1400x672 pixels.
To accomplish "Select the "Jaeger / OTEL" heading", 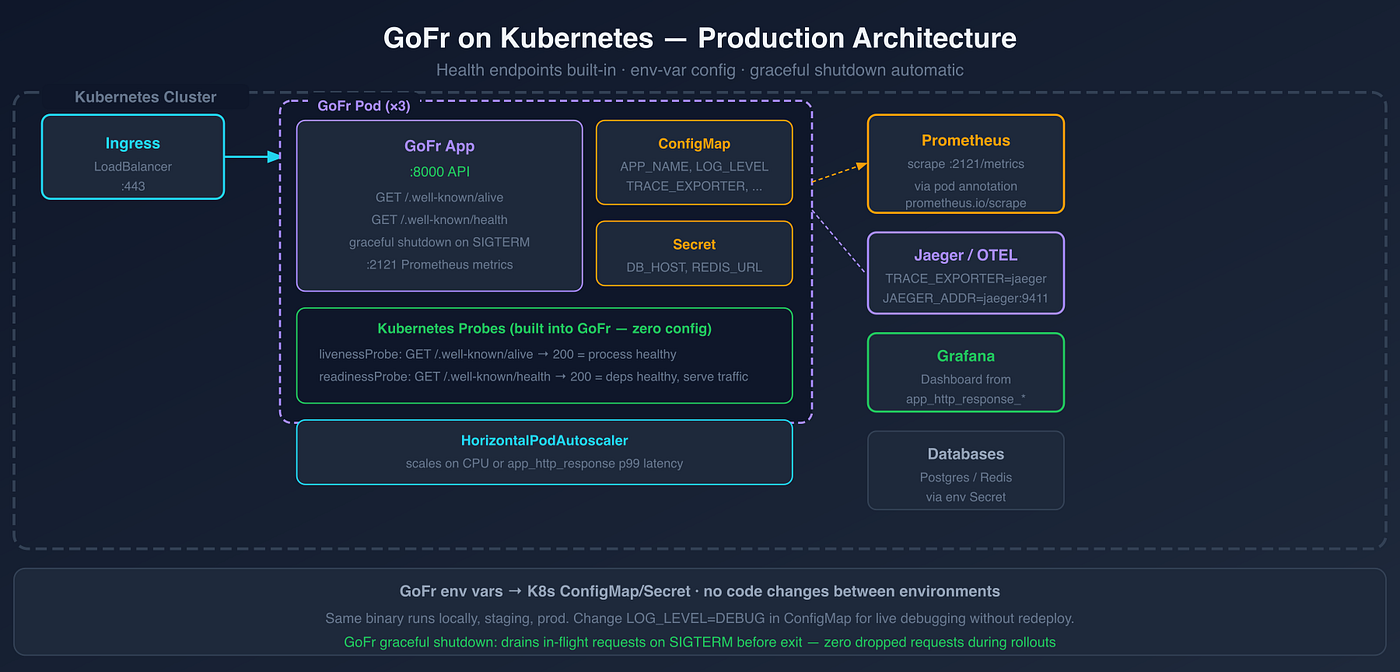I will point(966,255).
